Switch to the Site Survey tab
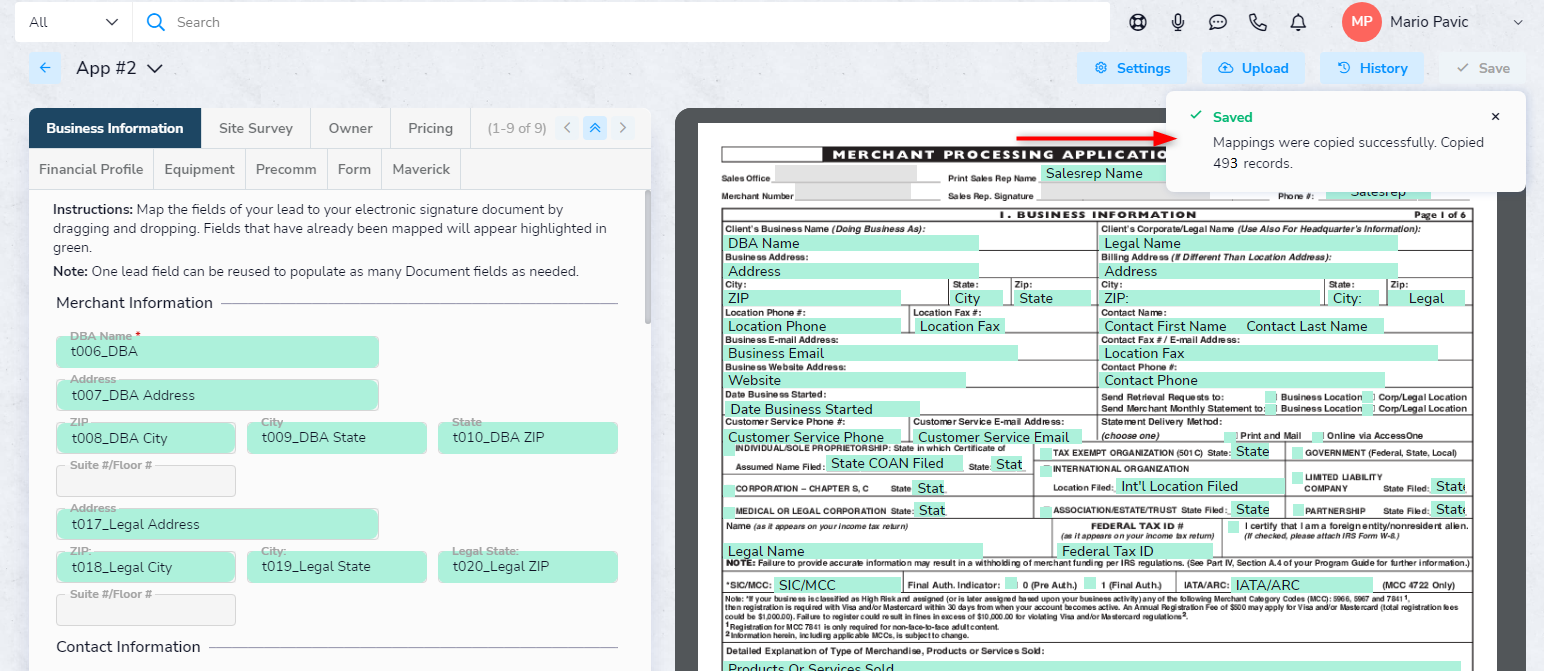The height and width of the screenshot is (671, 1544). click(x=256, y=128)
